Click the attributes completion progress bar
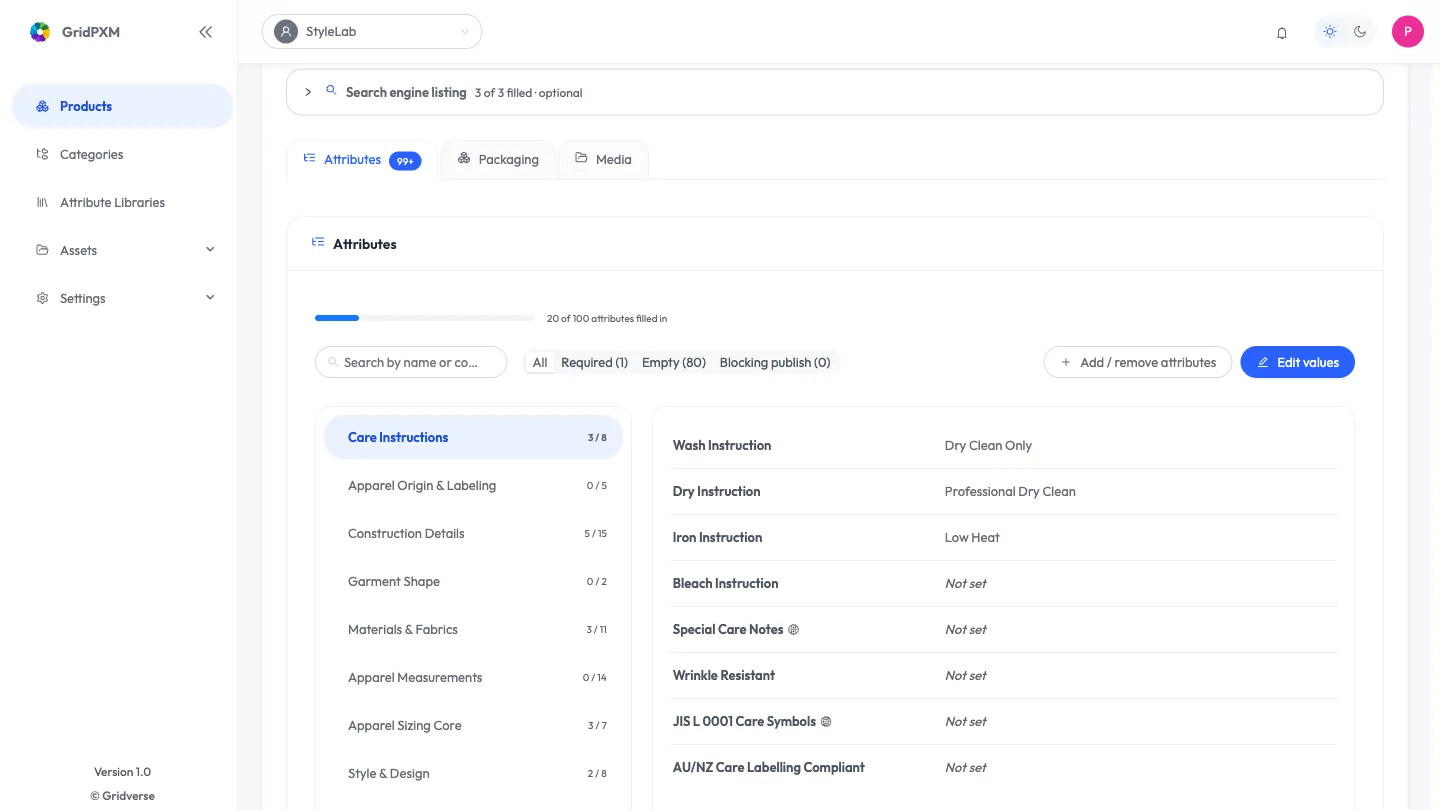This screenshot has height=810, width=1440. (x=424, y=318)
